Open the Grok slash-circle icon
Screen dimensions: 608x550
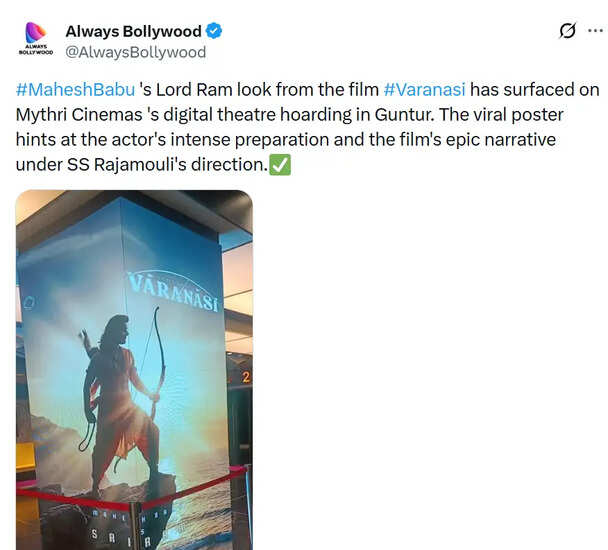pos(567,31)
